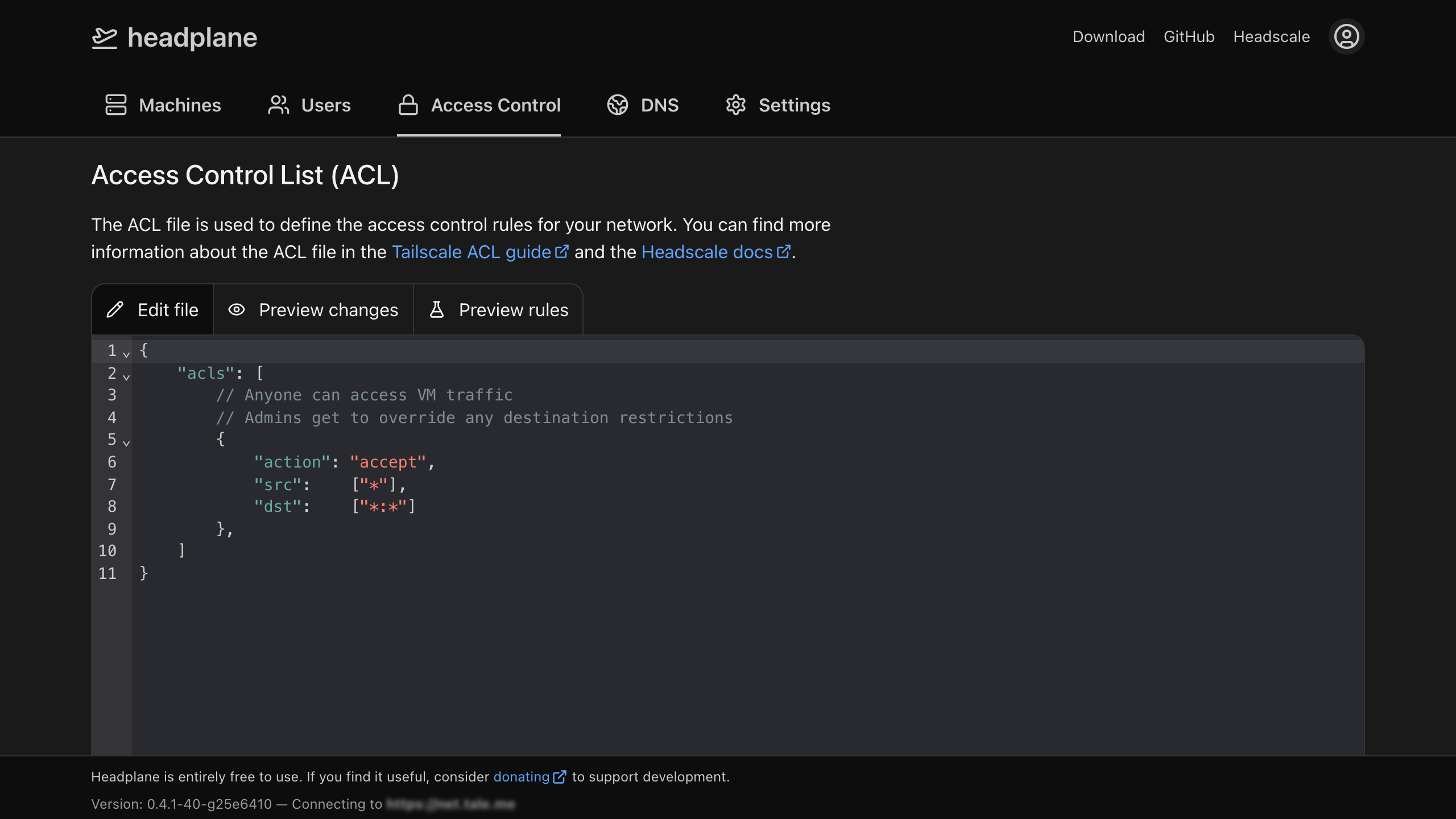Open the Headscale docs link
This screenshot has height=819, width=1456.
click(707, 252)
